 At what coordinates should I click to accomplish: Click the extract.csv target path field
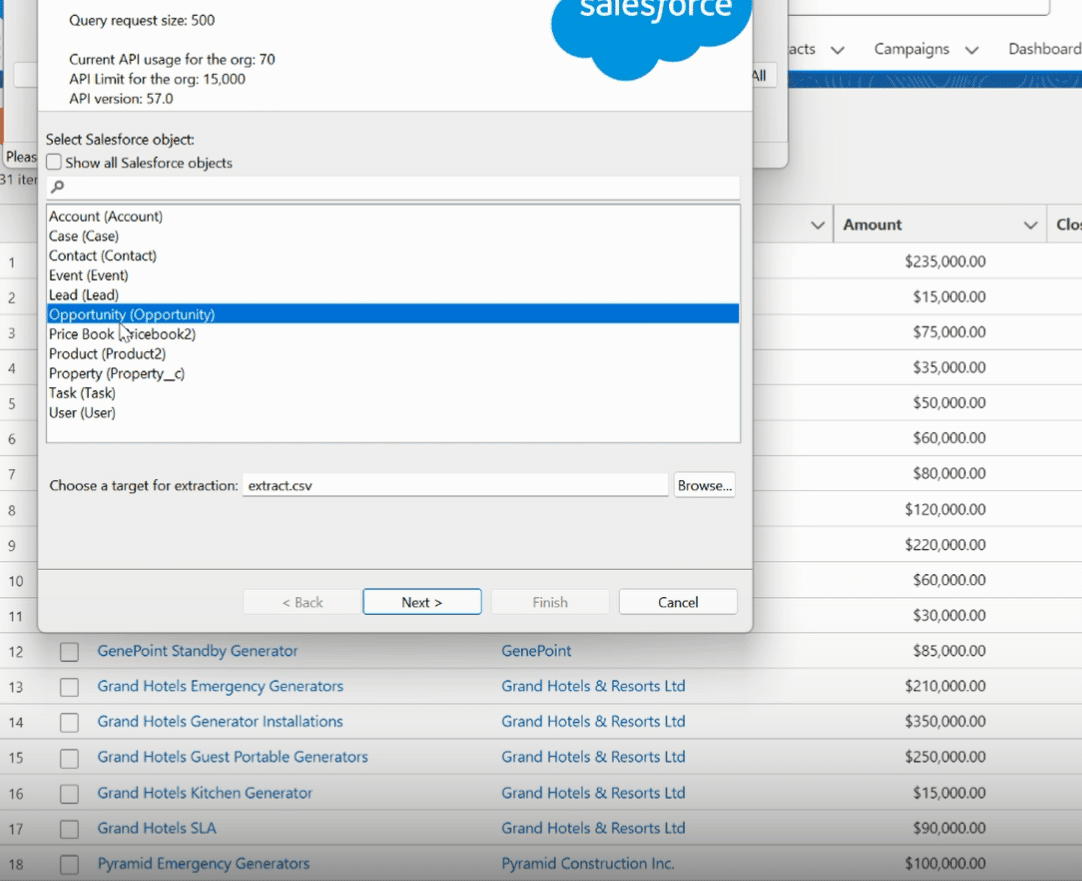tap(455, 485)
